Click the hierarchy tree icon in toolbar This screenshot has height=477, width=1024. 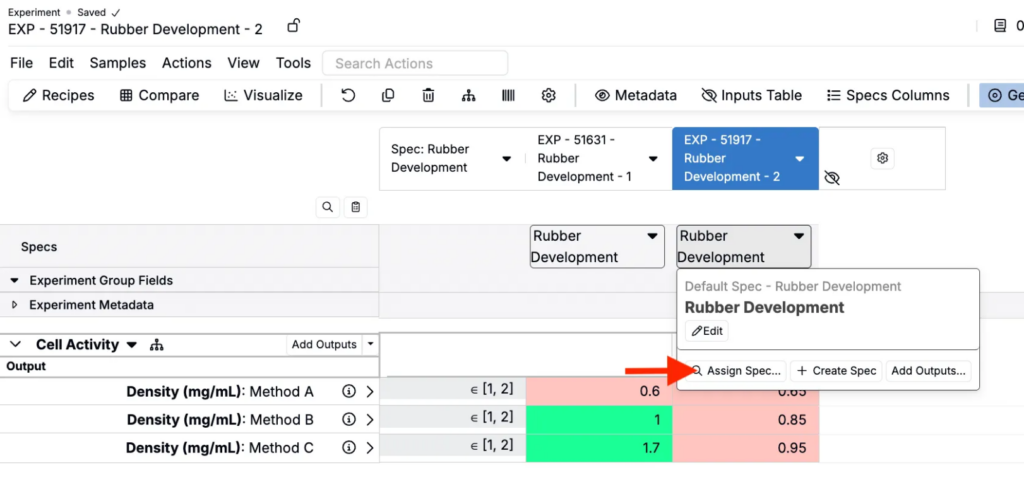coord(468,96)
